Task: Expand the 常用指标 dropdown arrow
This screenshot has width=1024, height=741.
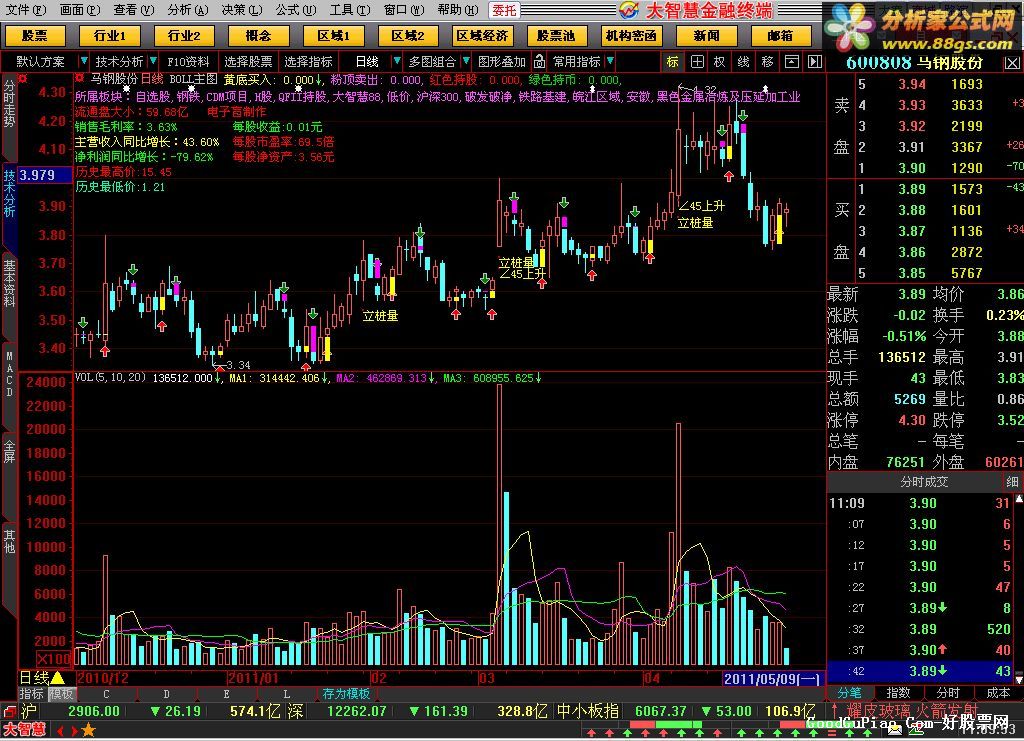Action: (x=609, y=61)
